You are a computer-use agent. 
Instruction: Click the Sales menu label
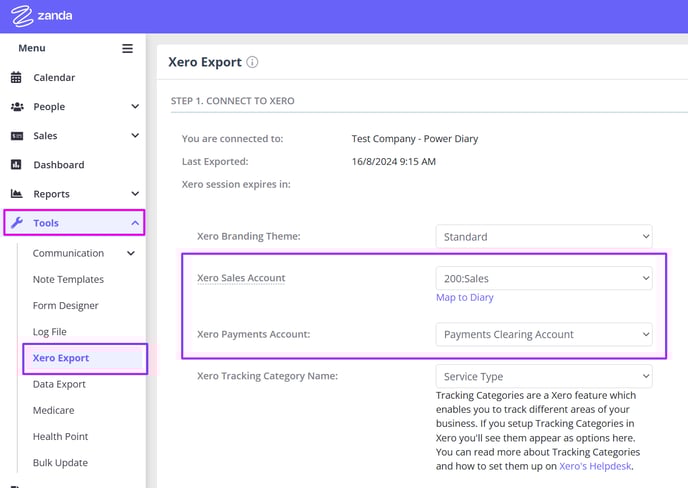pos(45,136)
